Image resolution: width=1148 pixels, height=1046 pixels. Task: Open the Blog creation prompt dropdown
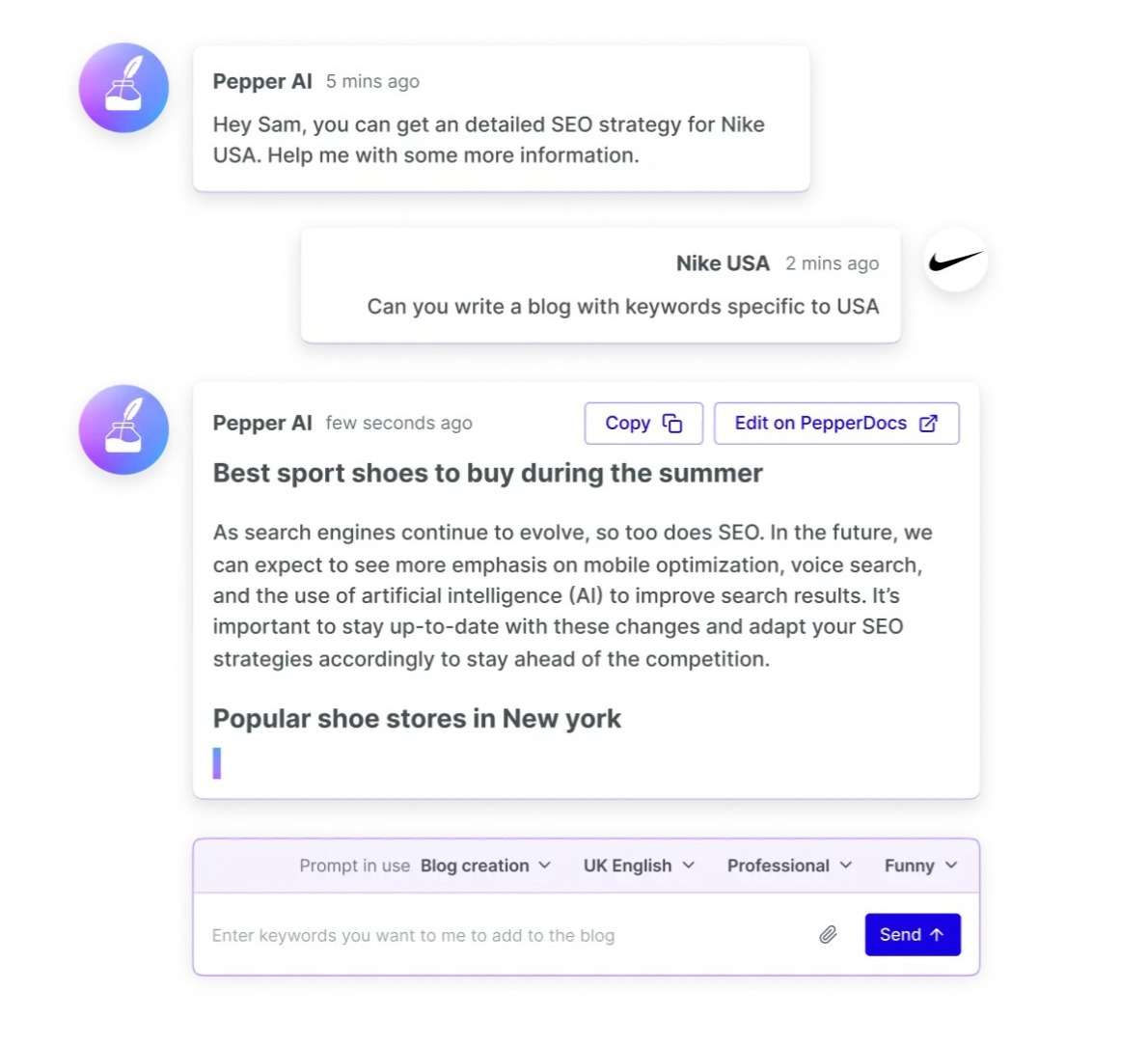click(x=485, y=866)
